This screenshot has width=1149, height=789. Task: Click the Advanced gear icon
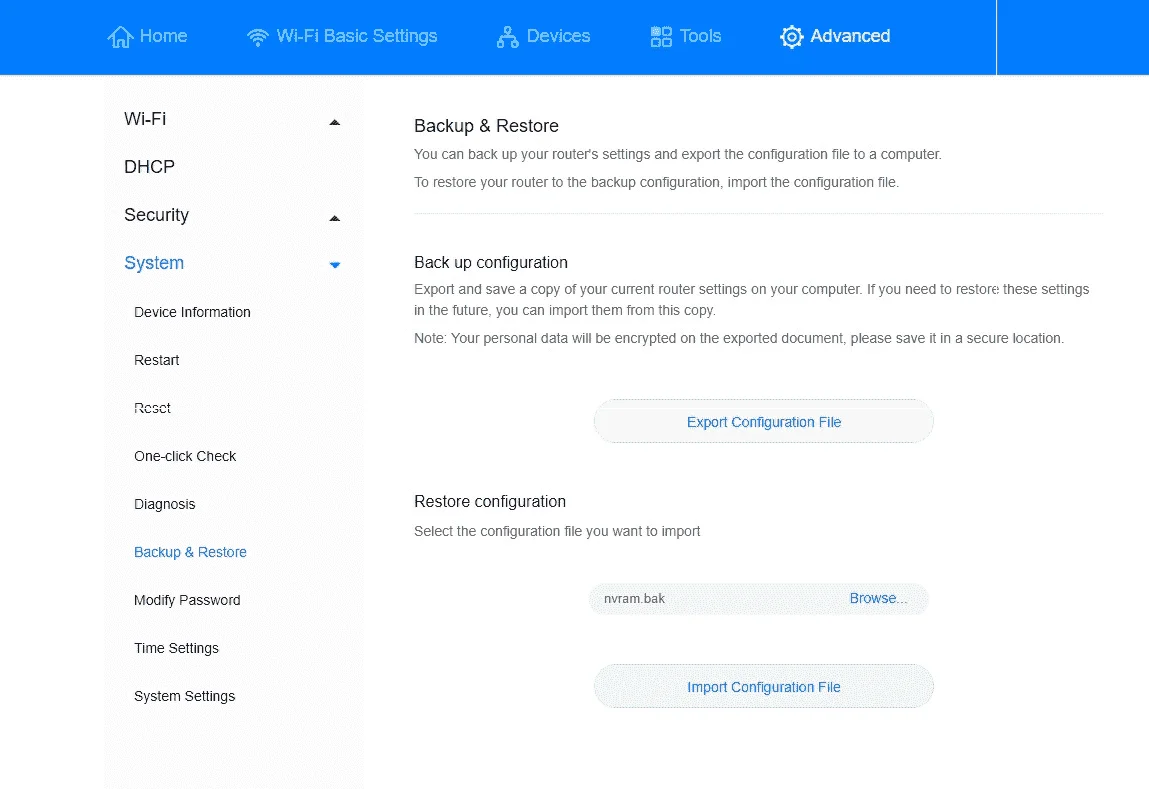coord(791,37)
